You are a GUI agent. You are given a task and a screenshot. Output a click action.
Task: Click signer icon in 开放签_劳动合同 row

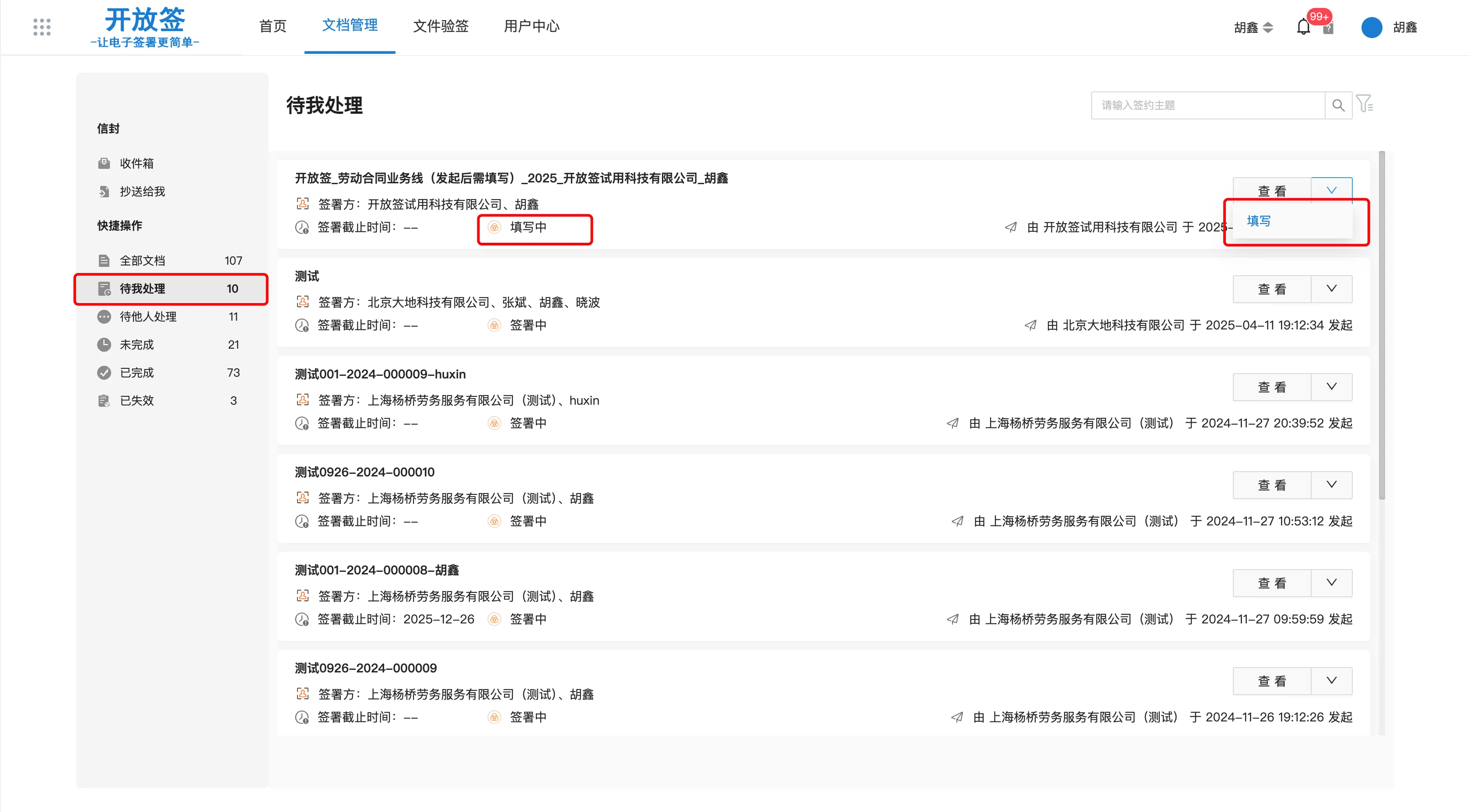(x=302, y=204)
